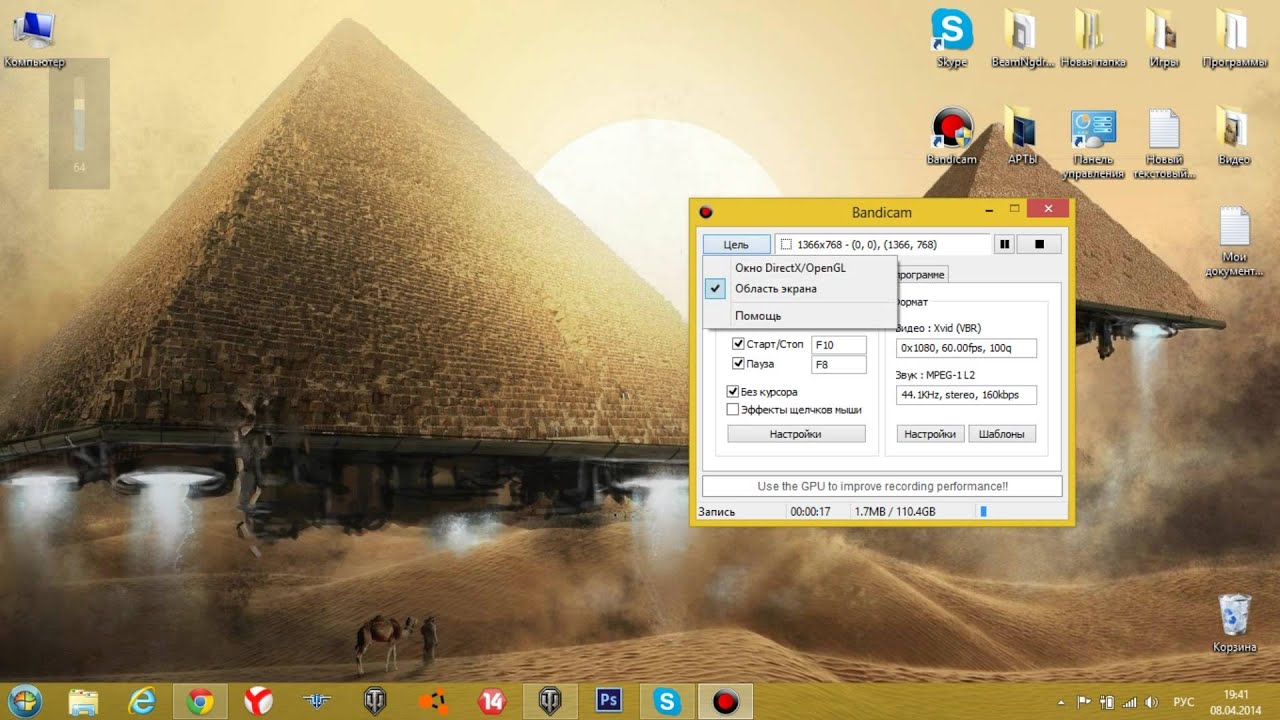Viewport: 1280px width, 720px height.
Task: Select the Новый текстовый... file icon
Action: click(1164, 143)
